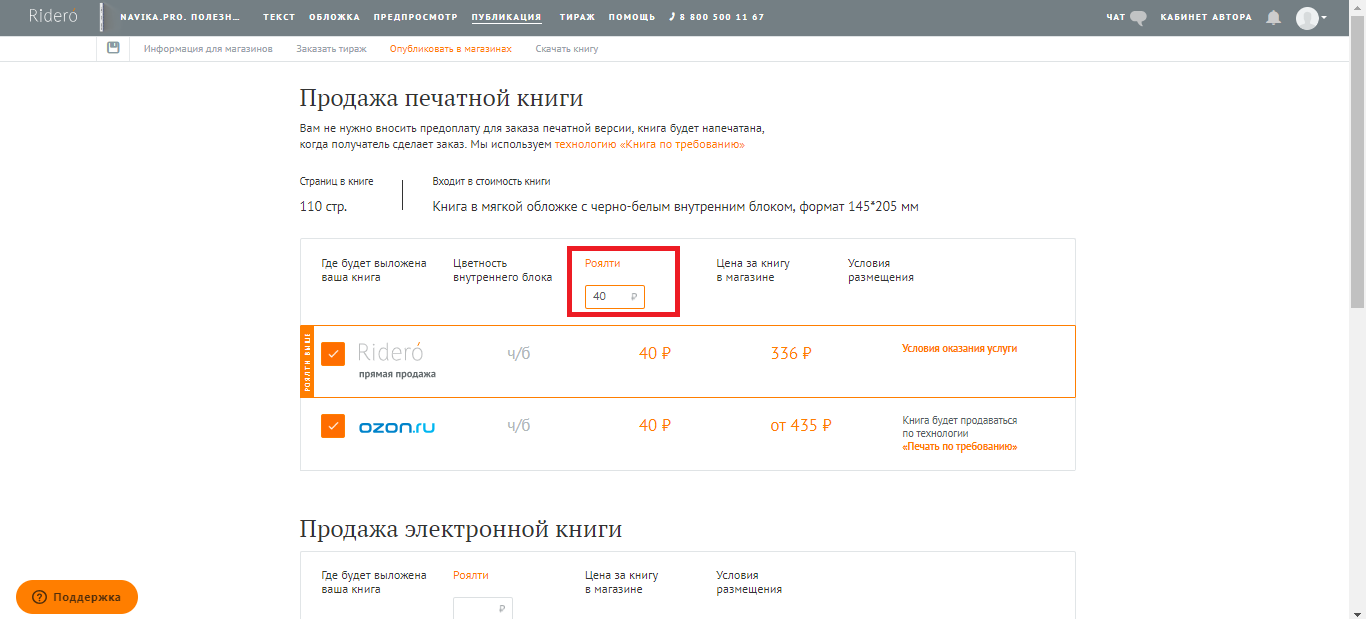Click the e-book royalty input field
Viewport: 1366px width, 619px height.
pos(480,608)
